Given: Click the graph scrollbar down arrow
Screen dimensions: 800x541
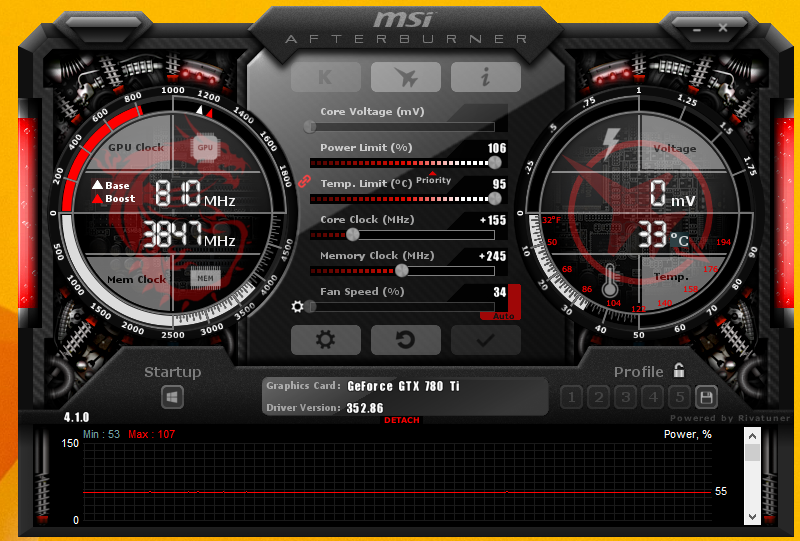Looking at the screenshot, I should (753, 517).
